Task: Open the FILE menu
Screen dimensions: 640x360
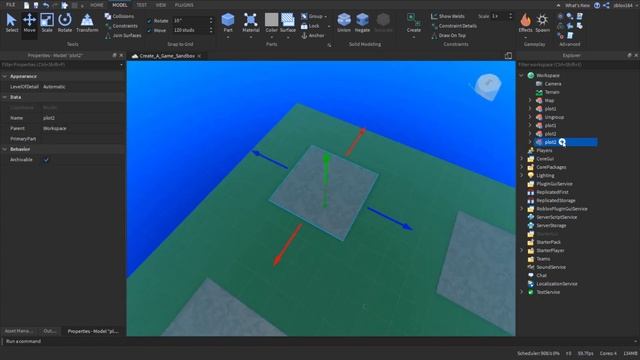Action: pyautogui.click(x=10, y=5)
